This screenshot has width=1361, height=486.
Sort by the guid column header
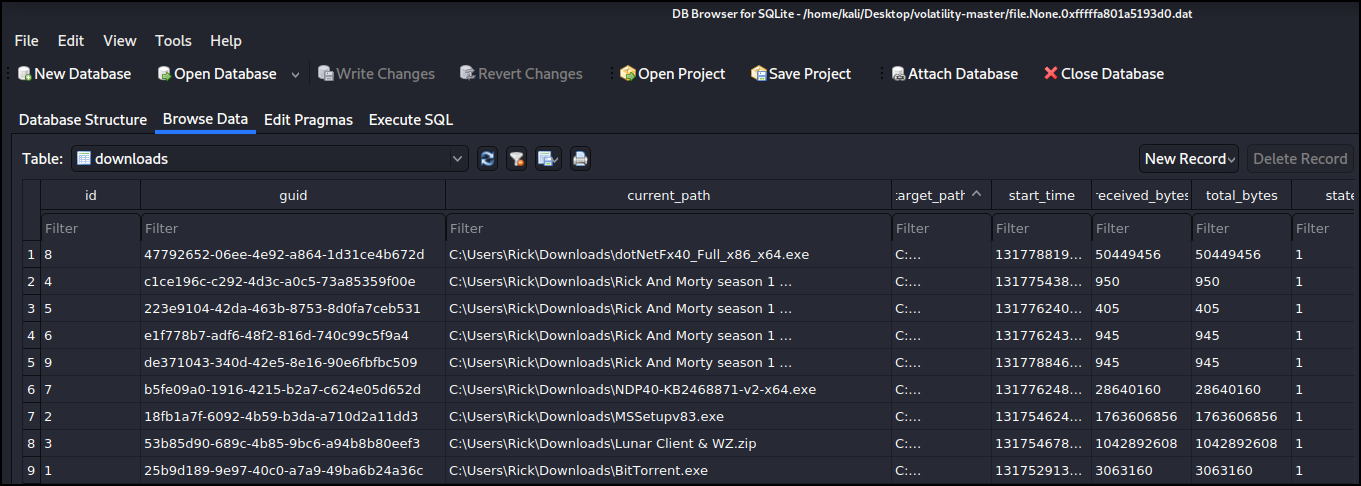click(x=293, y=195)
